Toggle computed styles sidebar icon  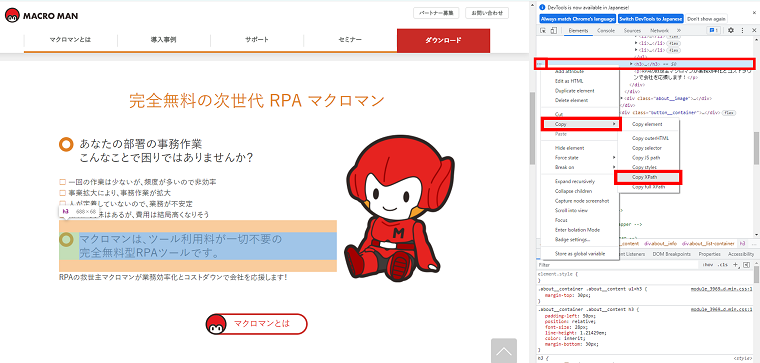[746, 265]
